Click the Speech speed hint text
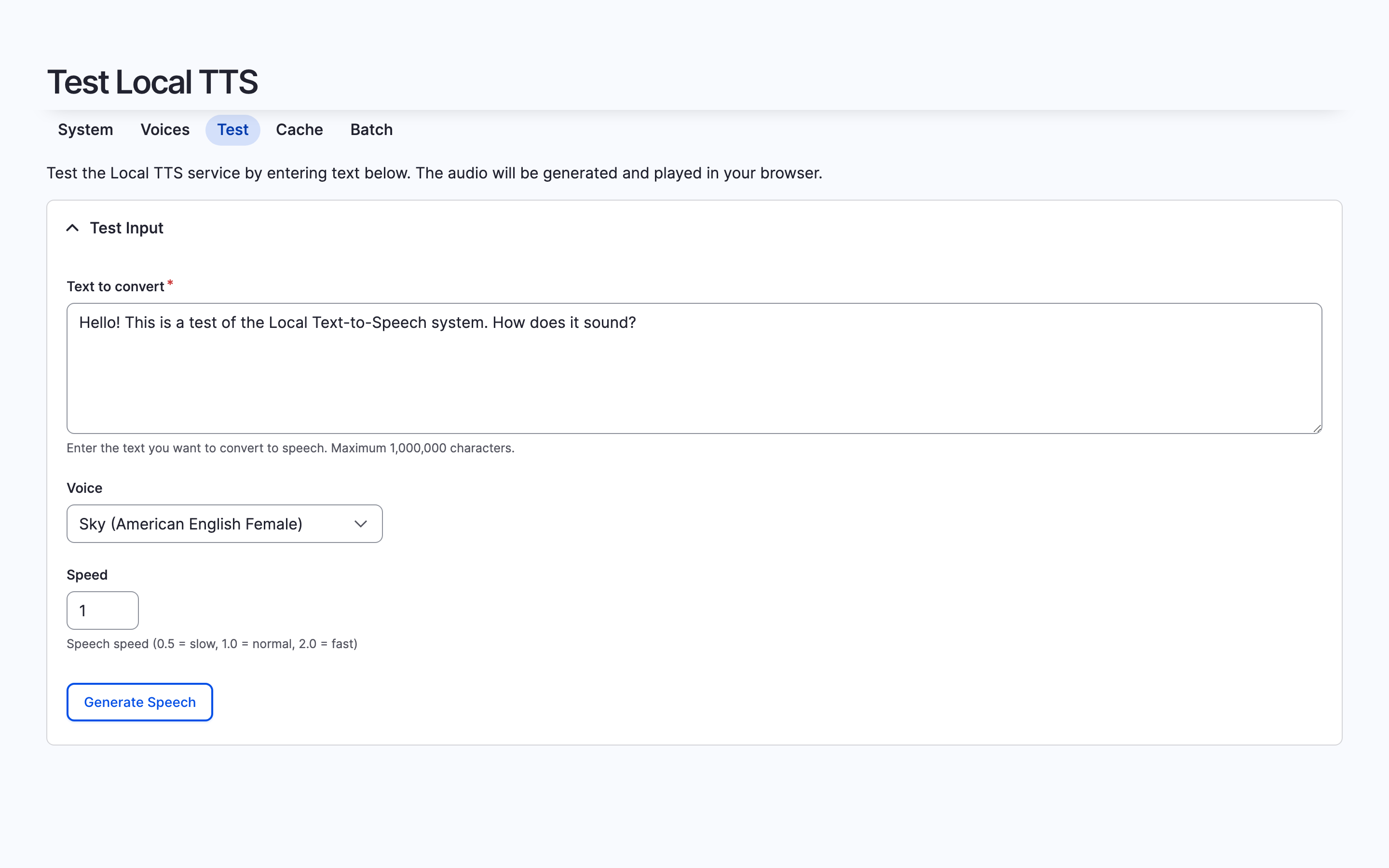This screenshot has width=1389, height=868. [x=212, y=644]
